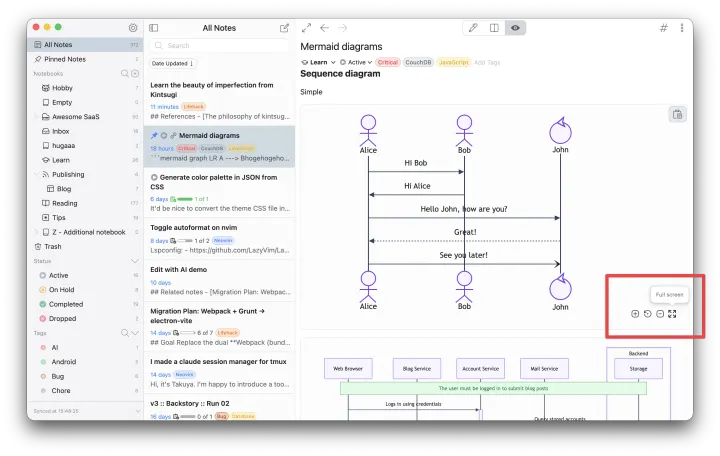The image size is (720, 456).
Task: Click status circle on Generate color palette note
Action: [x=154, y=177]
